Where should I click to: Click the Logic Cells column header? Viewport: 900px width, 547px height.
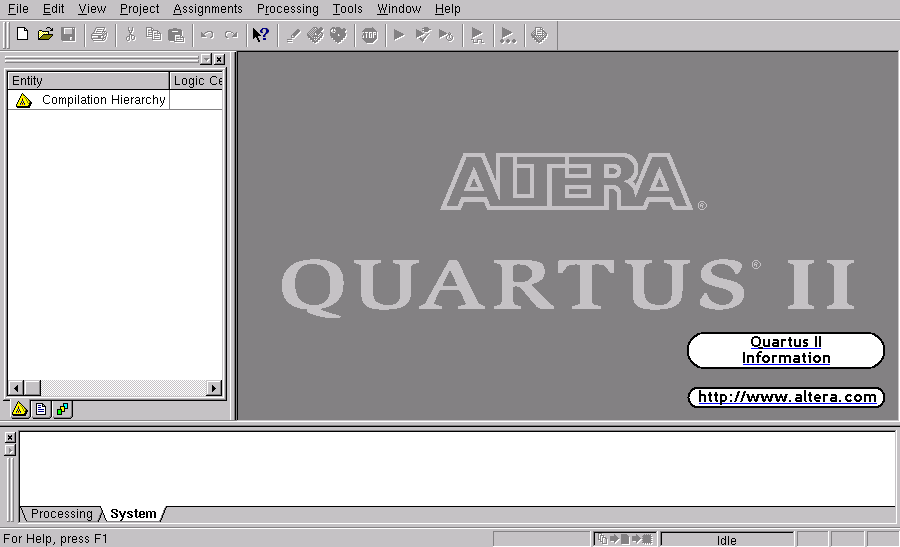point(196,80)
